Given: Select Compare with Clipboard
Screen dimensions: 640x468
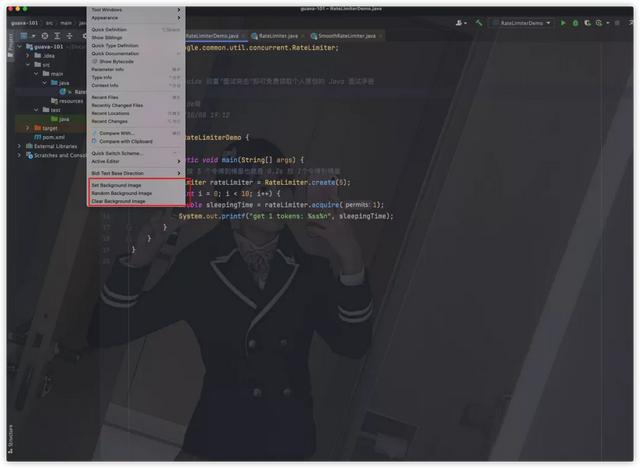Looking at the screenshot, I should pos(136,142).
